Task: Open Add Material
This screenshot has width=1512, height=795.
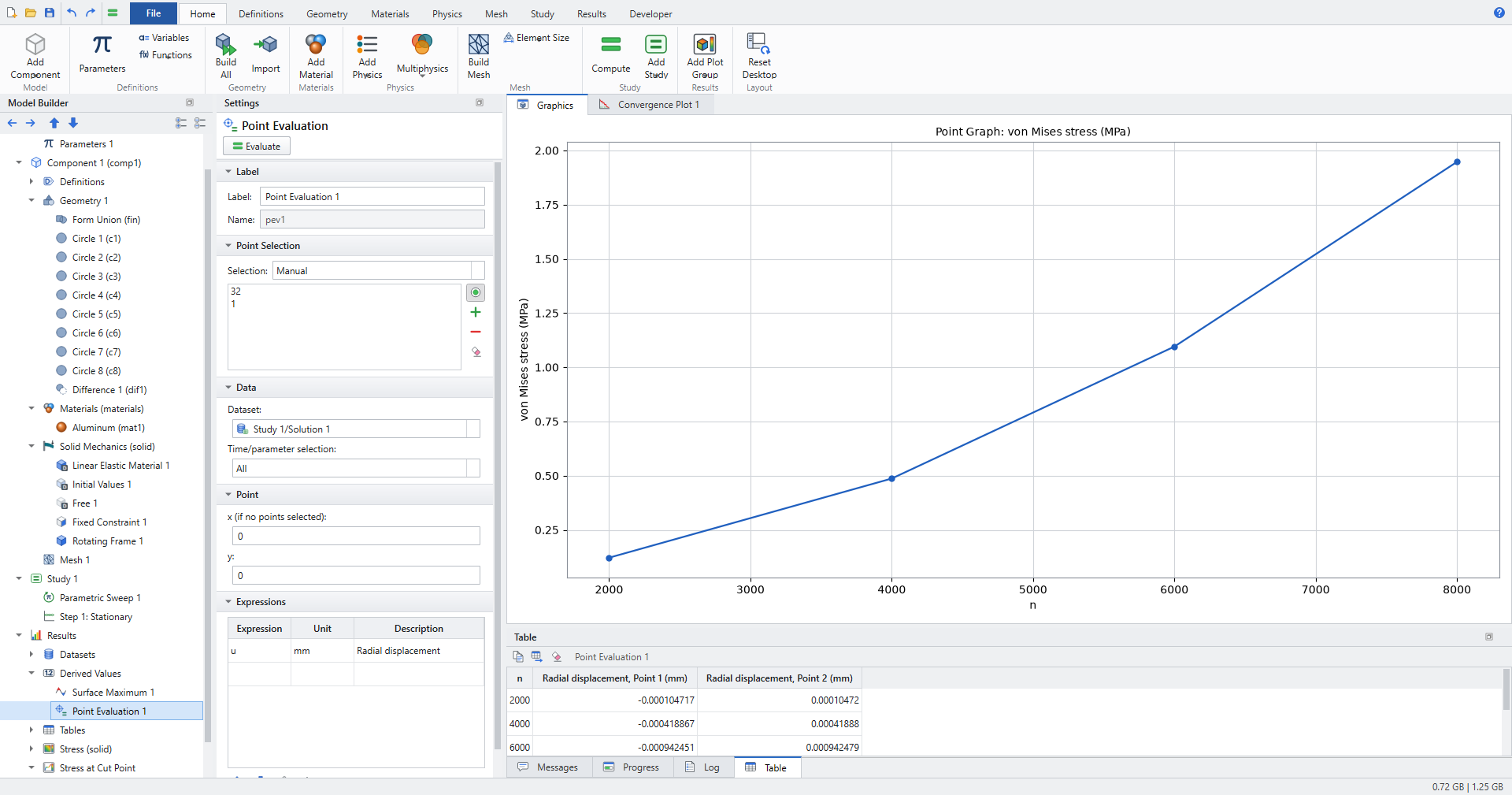Action: point(316,56)
